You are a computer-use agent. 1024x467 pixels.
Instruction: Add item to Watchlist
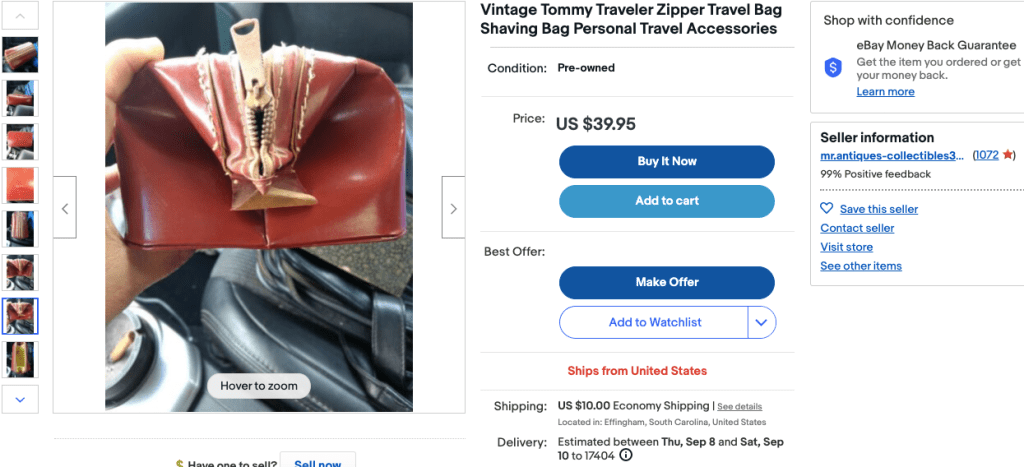coord(654,322)
